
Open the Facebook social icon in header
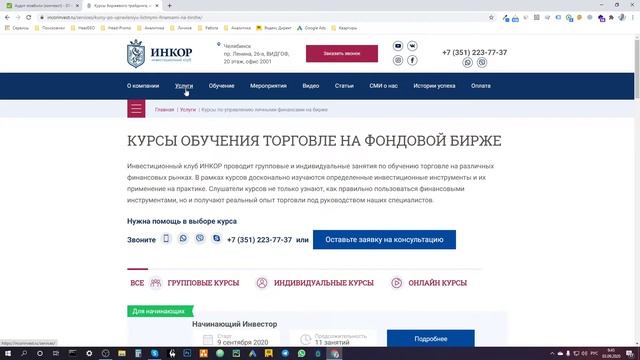tap(412, 60)
